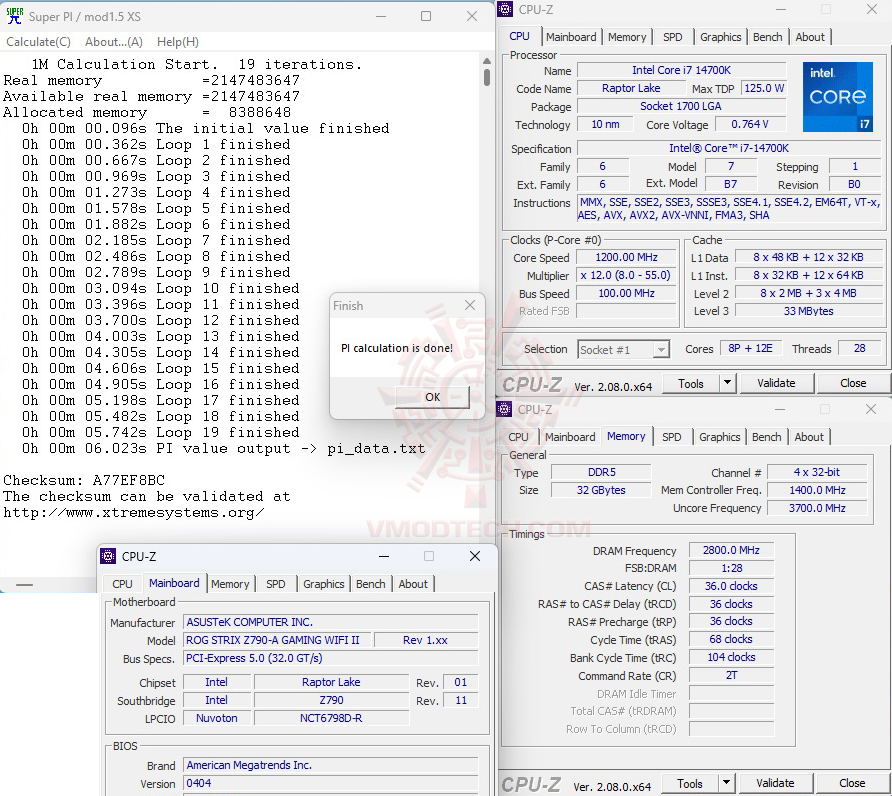Click the CPU-Z logo icon on the topmost window
Screen dimensions: 892x796
click(506, 9)
